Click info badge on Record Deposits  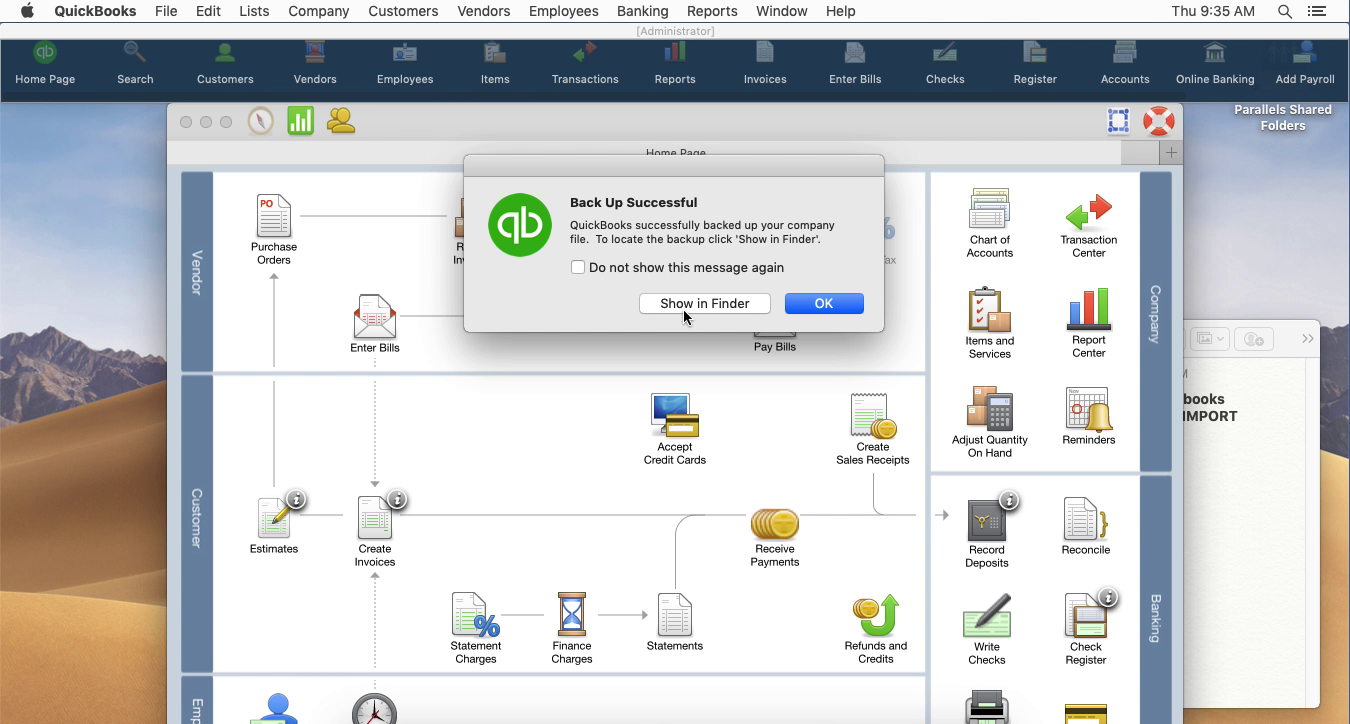point(1009,500)
